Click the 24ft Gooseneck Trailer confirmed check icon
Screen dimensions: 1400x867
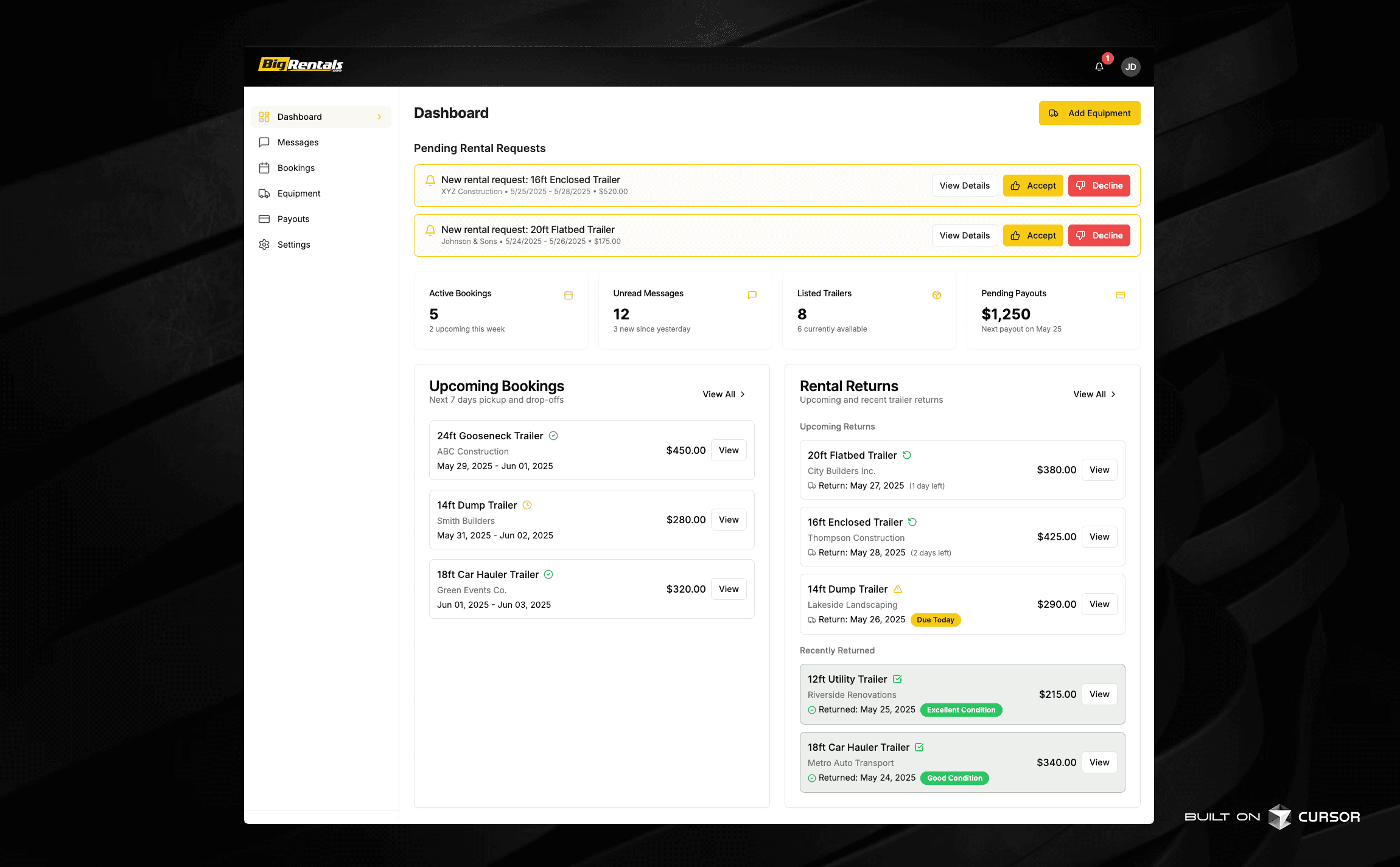tap(553, 436)
